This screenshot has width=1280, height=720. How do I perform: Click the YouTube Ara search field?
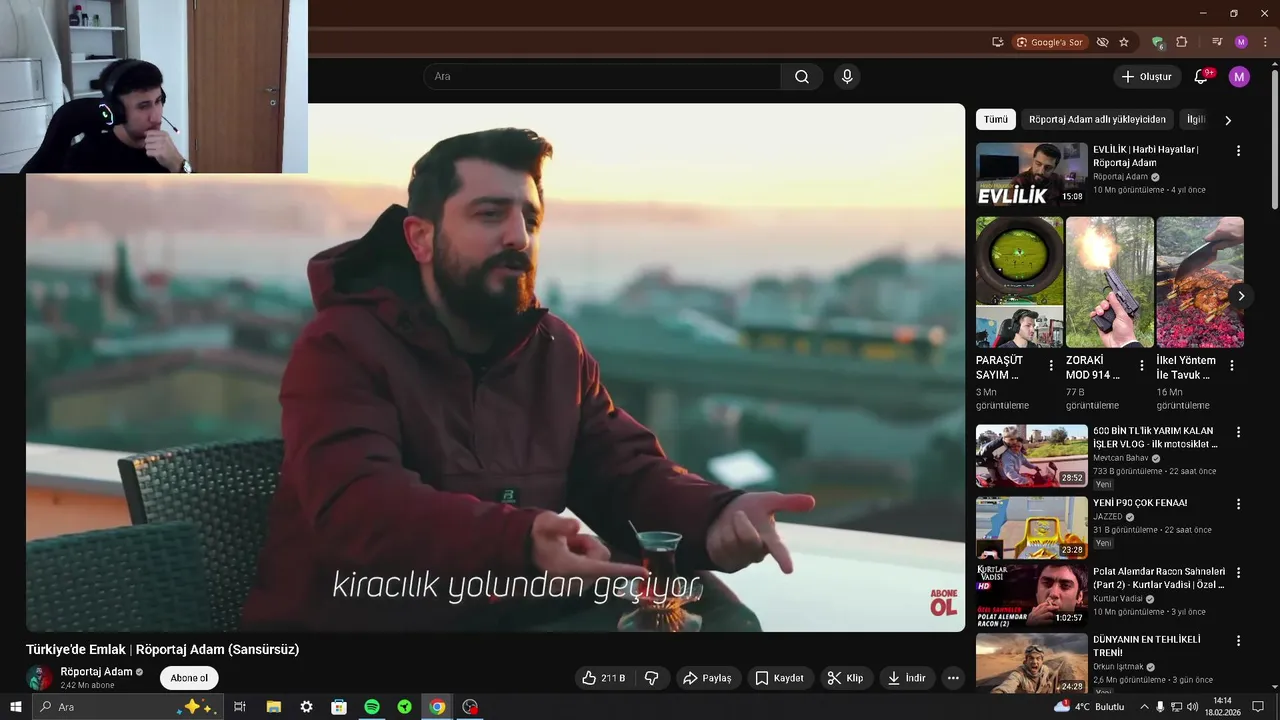tap(603, 77)
